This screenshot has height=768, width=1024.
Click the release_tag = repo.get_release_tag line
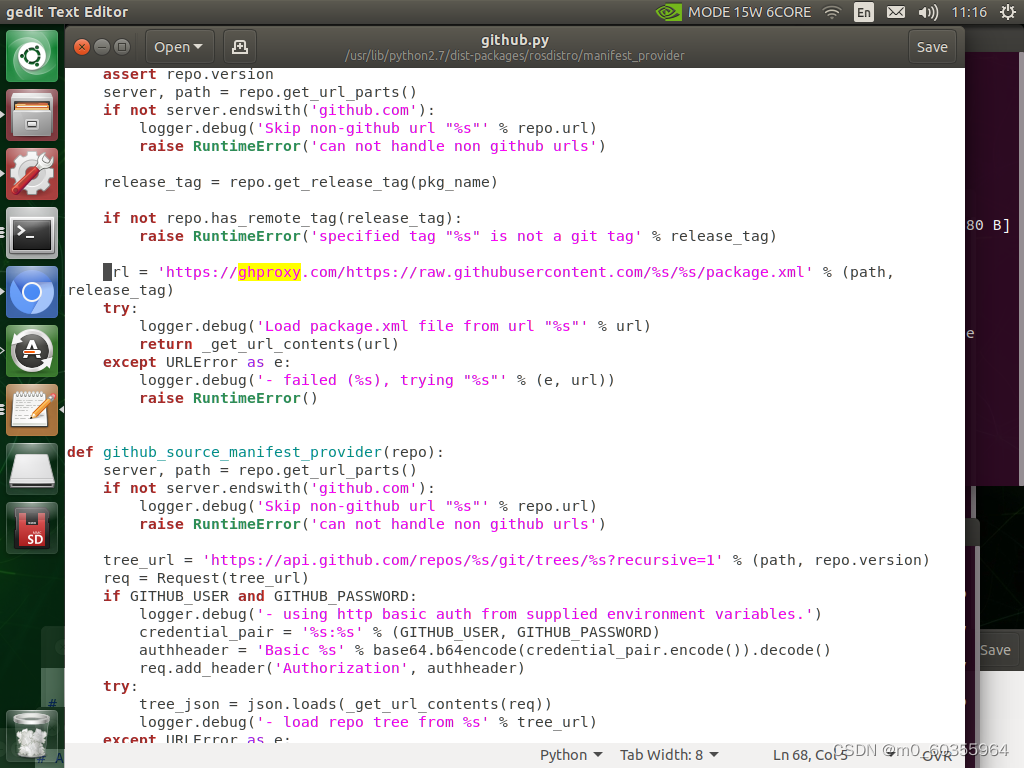click(x=300, y=182)
